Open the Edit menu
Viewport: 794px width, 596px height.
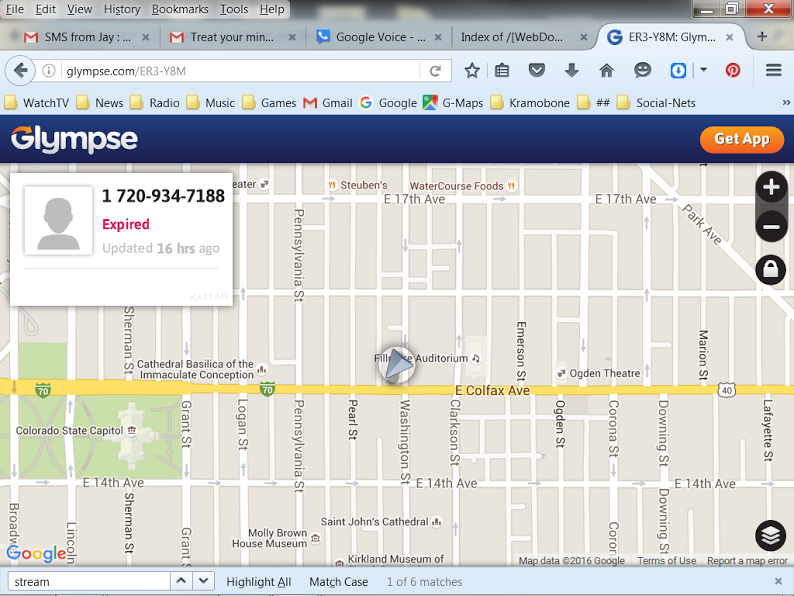(x=46, y=9)
